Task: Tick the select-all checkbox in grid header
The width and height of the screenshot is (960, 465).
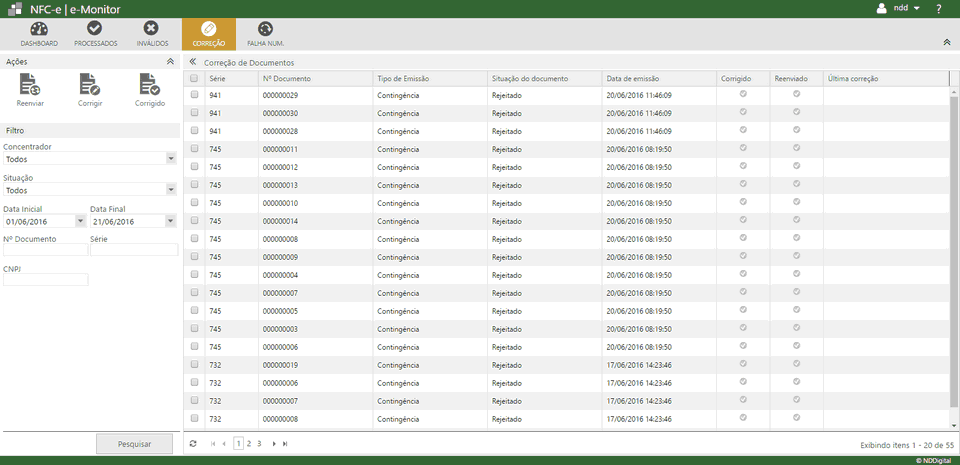Action: (x=195, y=78)
